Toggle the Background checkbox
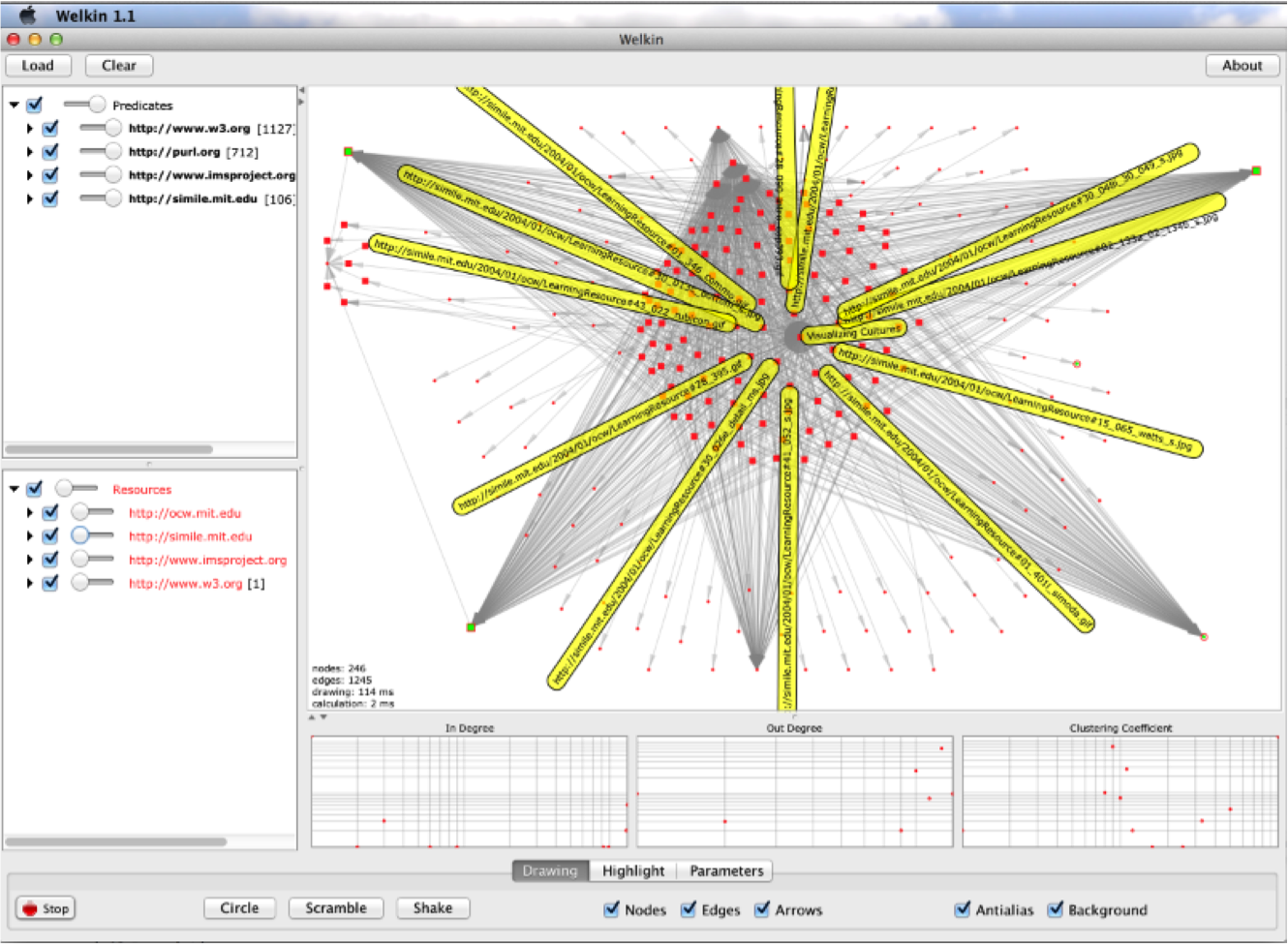 coord(1056,909)
